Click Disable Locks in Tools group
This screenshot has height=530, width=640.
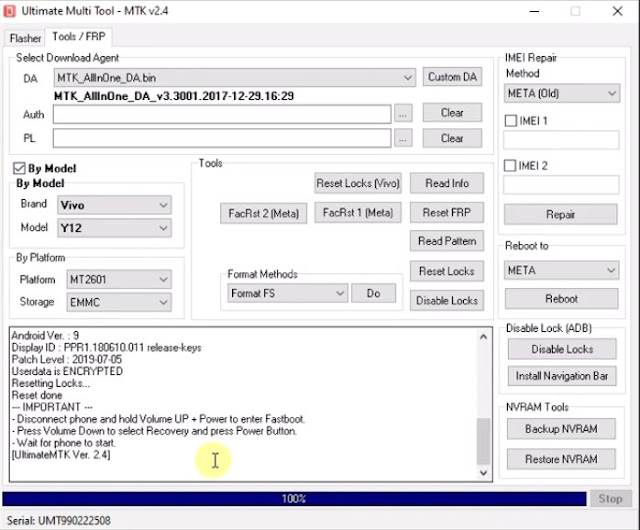coord(447,301)
